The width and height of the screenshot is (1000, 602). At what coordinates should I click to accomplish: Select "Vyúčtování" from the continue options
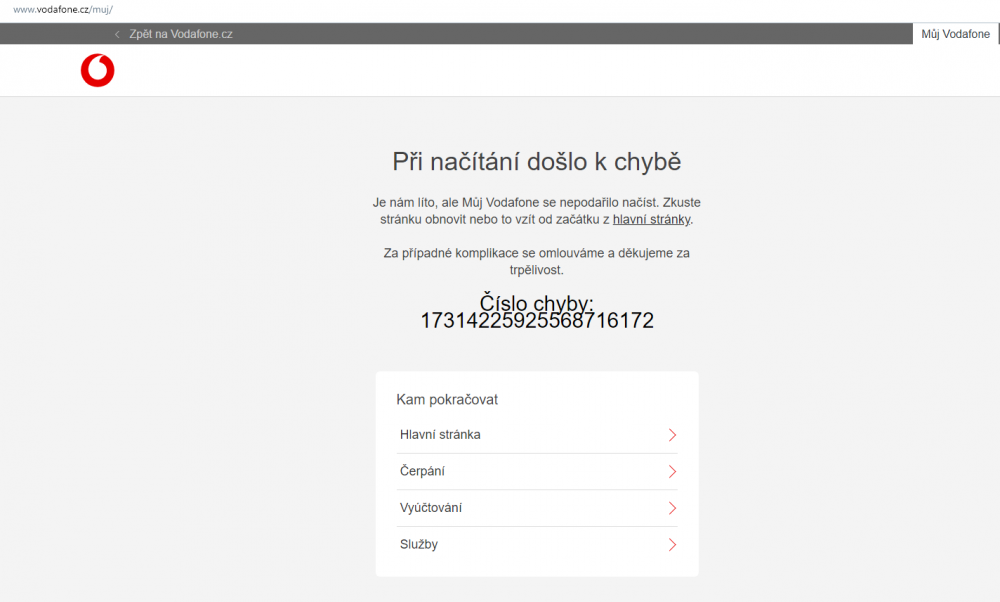(430, 508)
